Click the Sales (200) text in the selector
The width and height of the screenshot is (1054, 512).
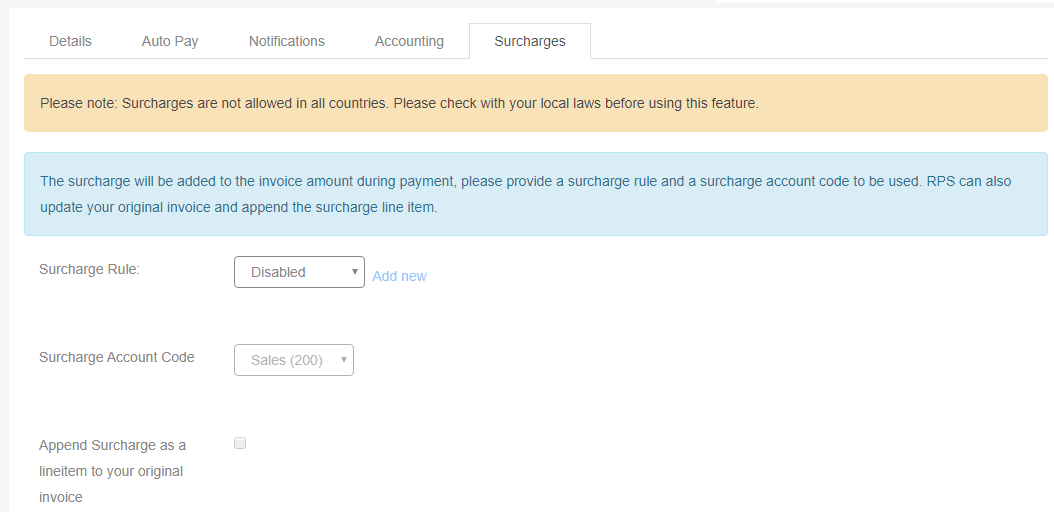[287, 360]
